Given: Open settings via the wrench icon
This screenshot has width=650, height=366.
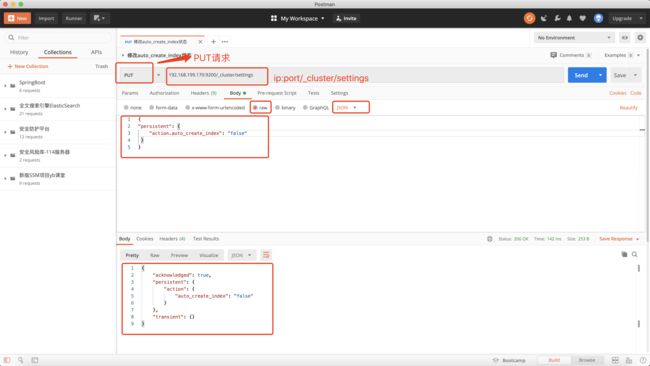Looking at the screenshot, I should coord(557,18).
